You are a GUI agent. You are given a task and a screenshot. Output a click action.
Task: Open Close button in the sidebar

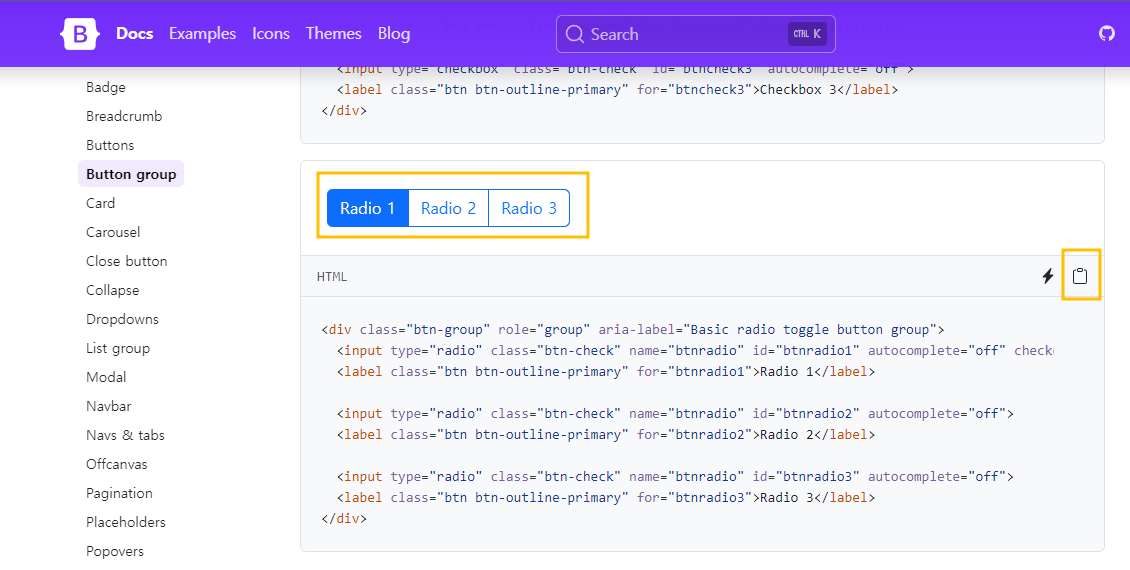[x=127, y=261]
